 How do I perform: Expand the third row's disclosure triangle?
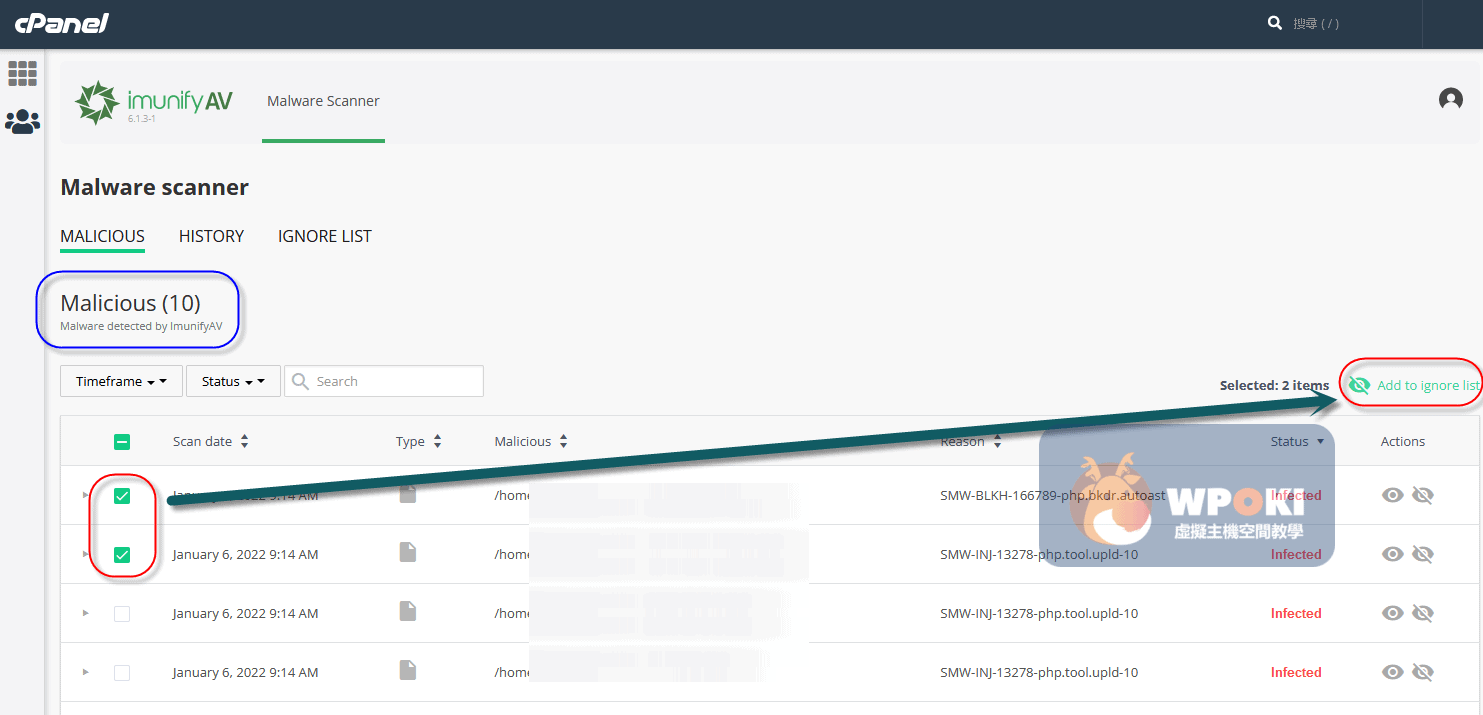(85, 613)
